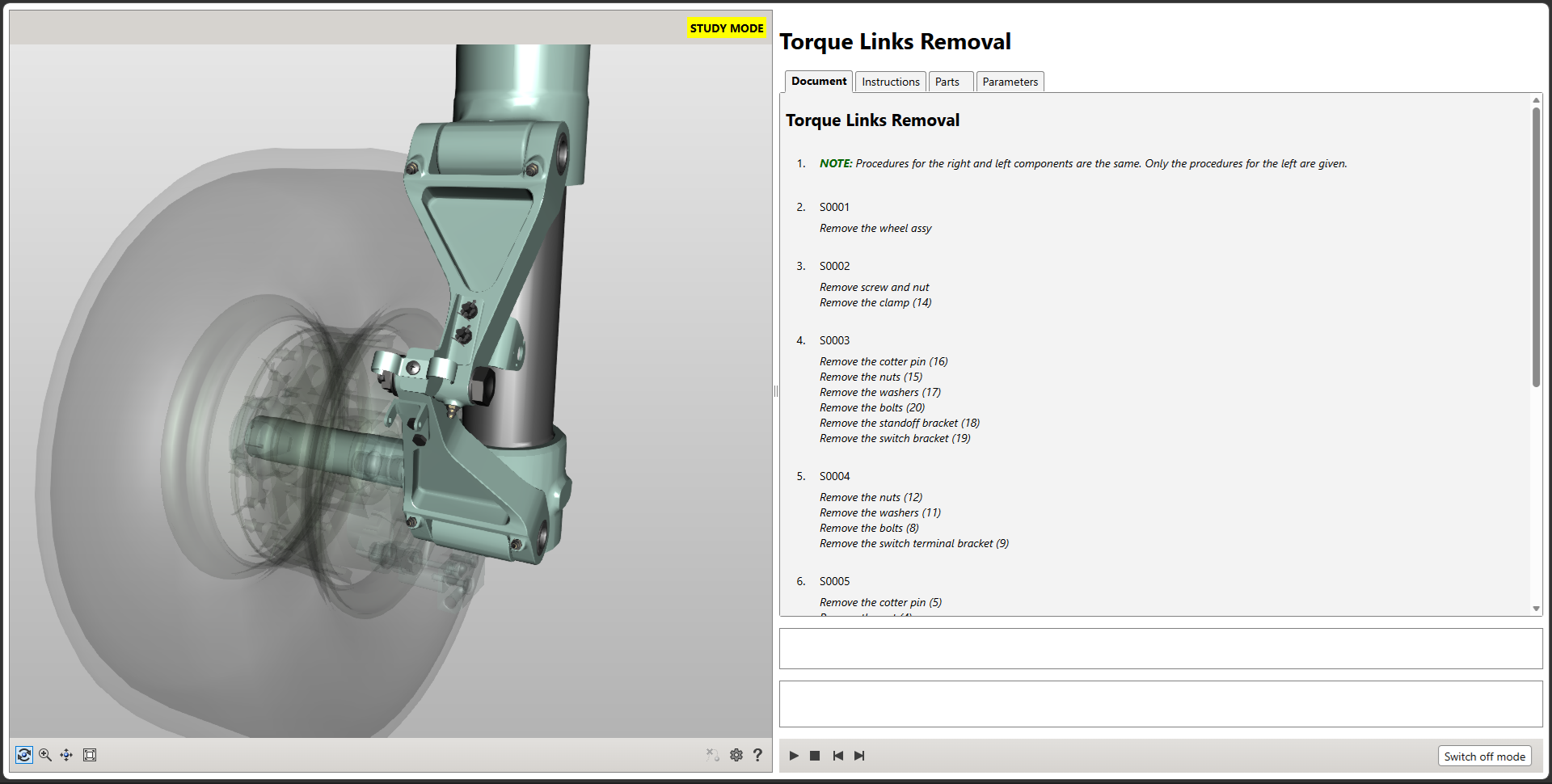
Task: Open help with the question mark icon
Action: [757, 755]
